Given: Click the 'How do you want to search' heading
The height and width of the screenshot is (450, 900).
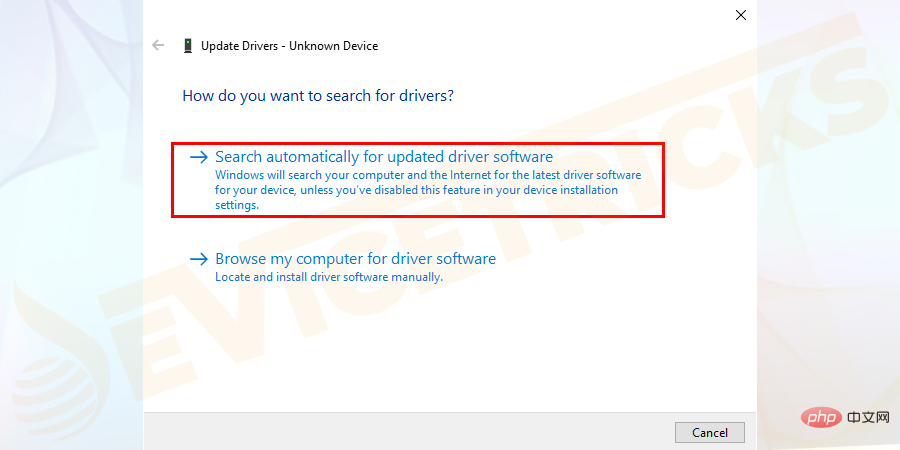Looking at the screenshot, I should (x=318, y=97).
